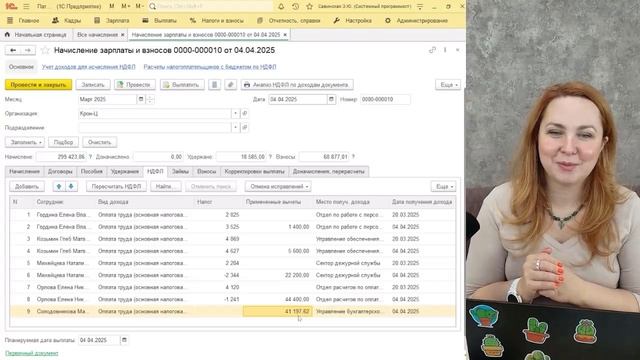Click the question mark next to Начислено
The image size is (640, 360).
point(90,157)
